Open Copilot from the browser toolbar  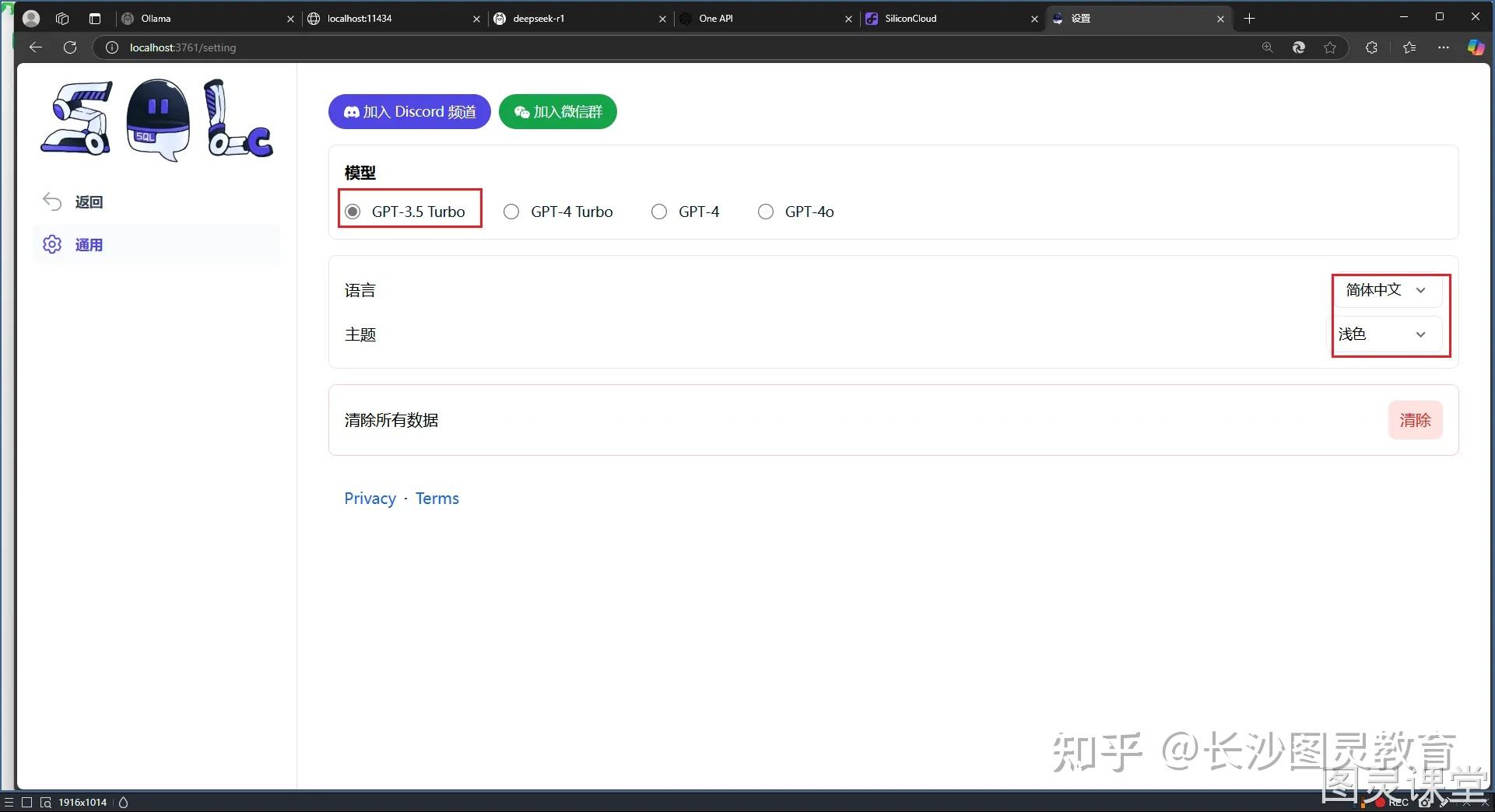1476,47
